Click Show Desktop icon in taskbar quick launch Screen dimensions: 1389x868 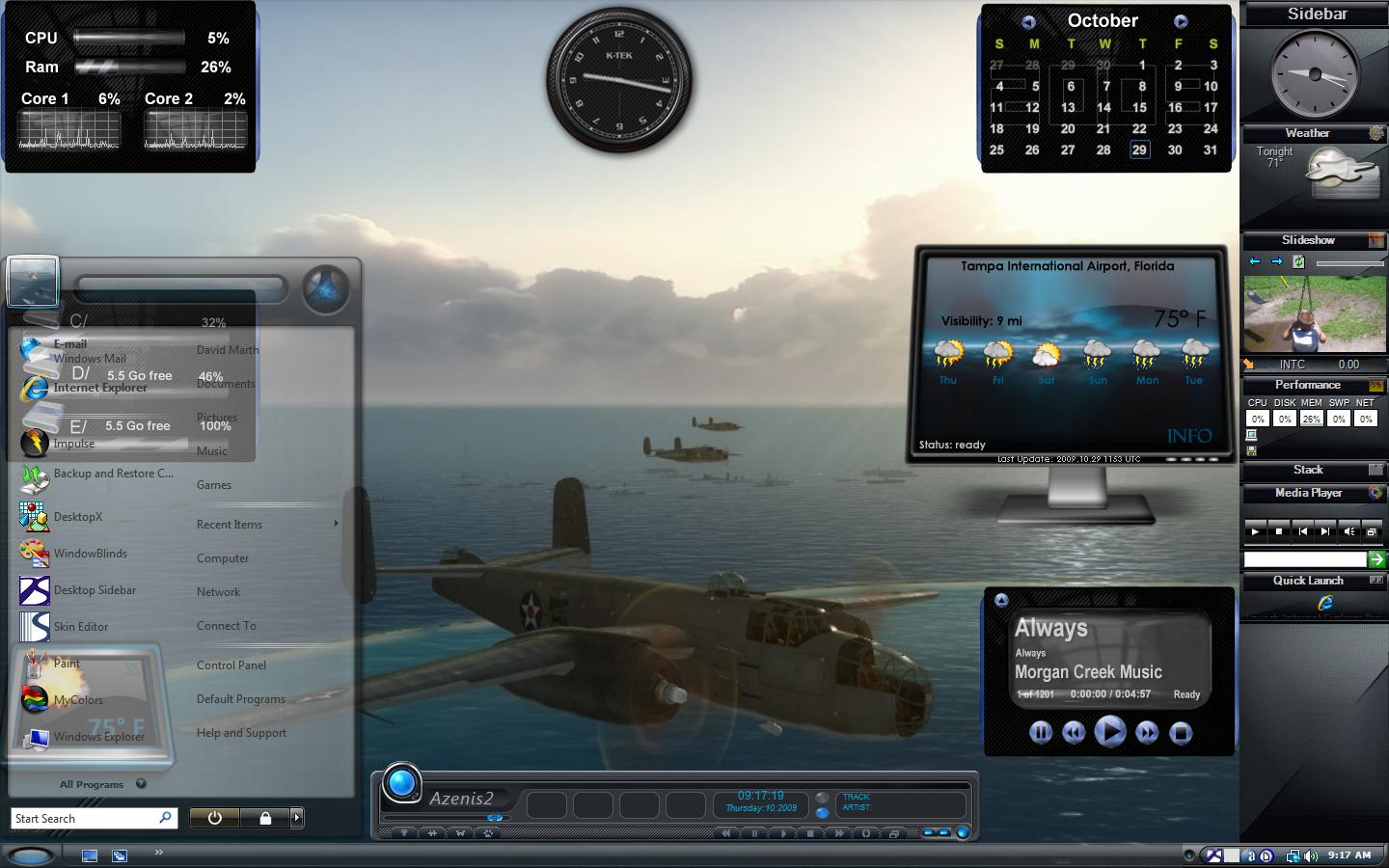(x=90, y=855)
